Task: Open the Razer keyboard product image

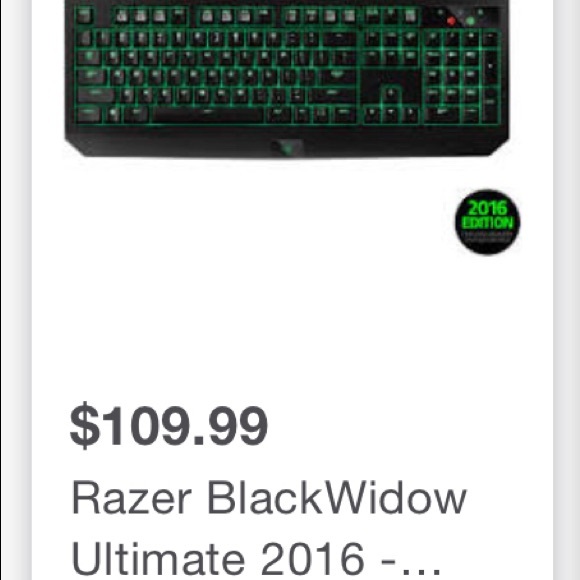Action: pyautogui.click(x=287, y=78)
